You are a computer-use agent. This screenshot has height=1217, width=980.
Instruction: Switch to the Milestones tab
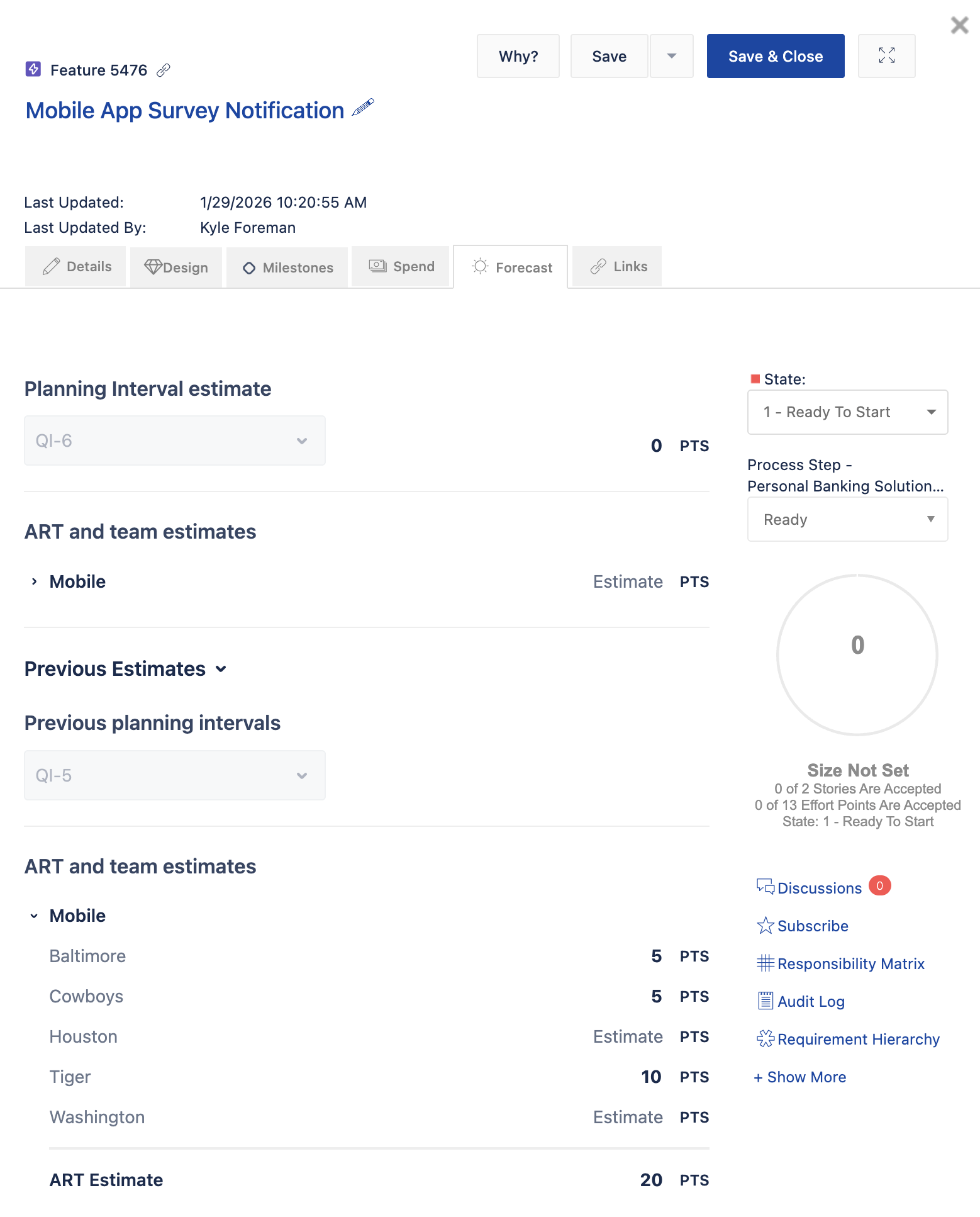pyautogui.click(x=287, y=267)
